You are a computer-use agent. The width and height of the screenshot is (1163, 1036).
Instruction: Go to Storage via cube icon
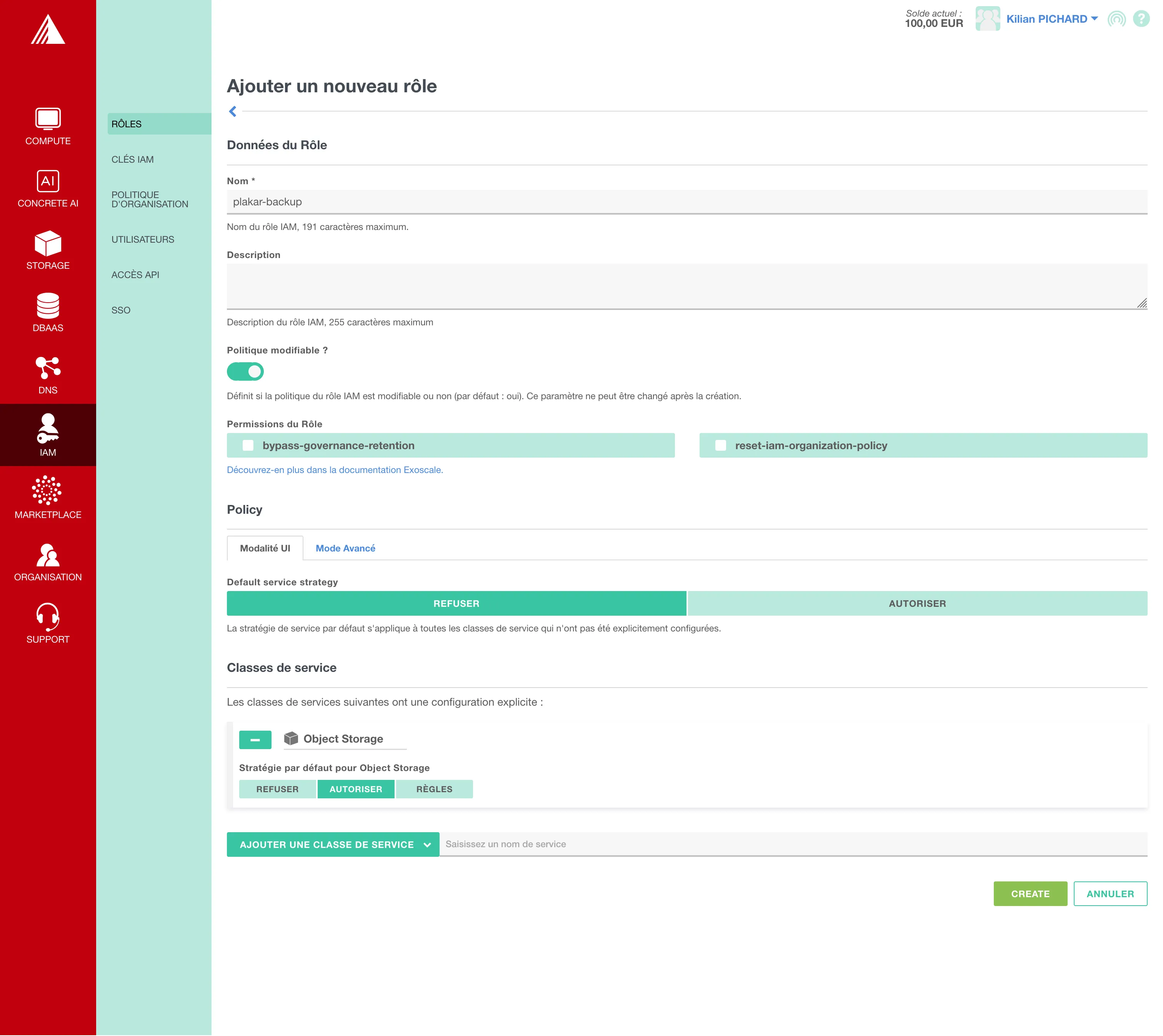point(48,243)
